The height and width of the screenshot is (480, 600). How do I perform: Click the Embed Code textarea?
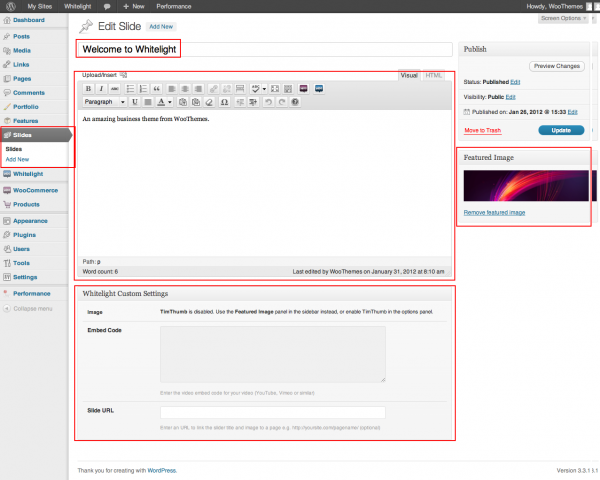pos(273,354)
